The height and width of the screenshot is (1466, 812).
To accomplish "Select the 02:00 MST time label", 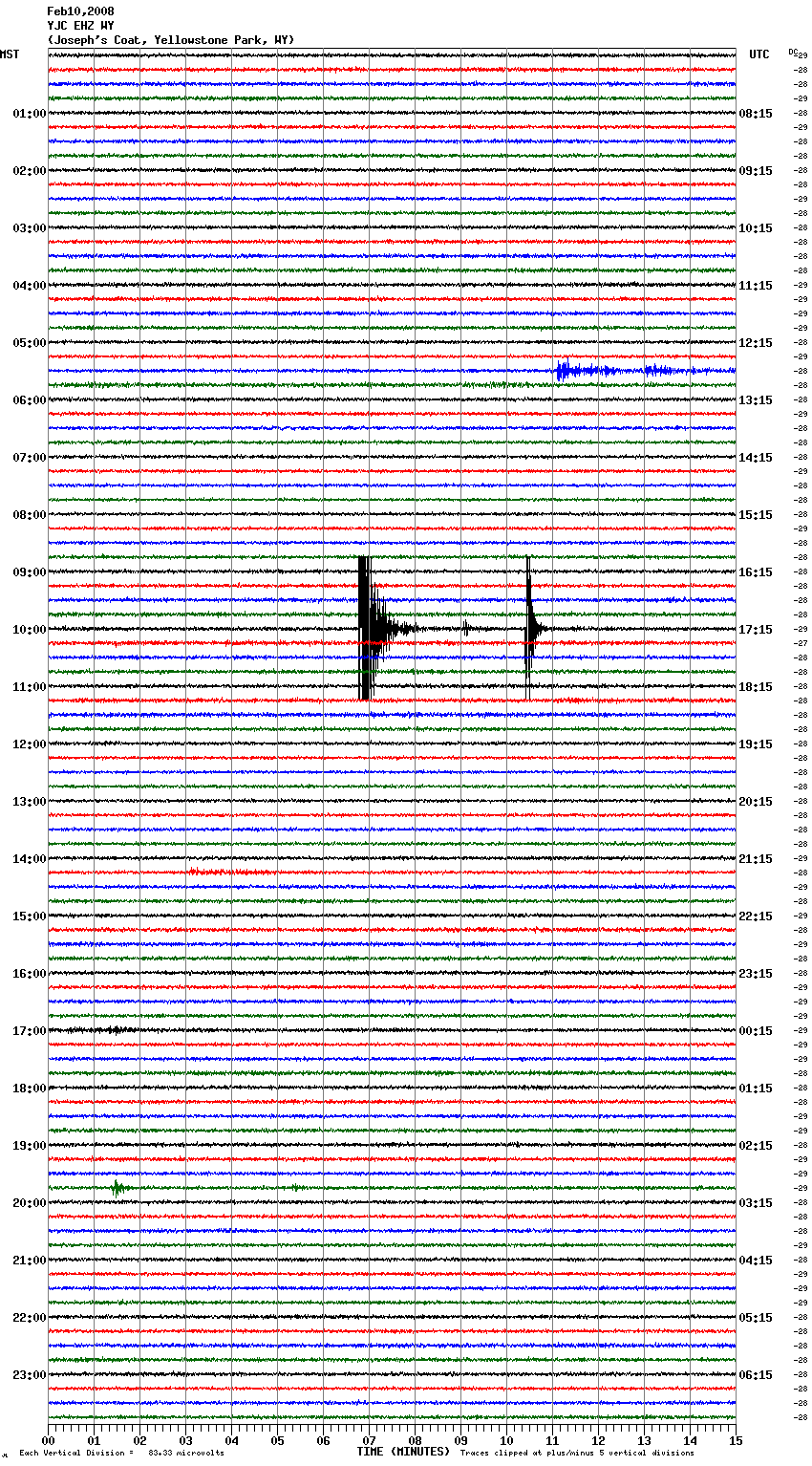I will [30, 171].
